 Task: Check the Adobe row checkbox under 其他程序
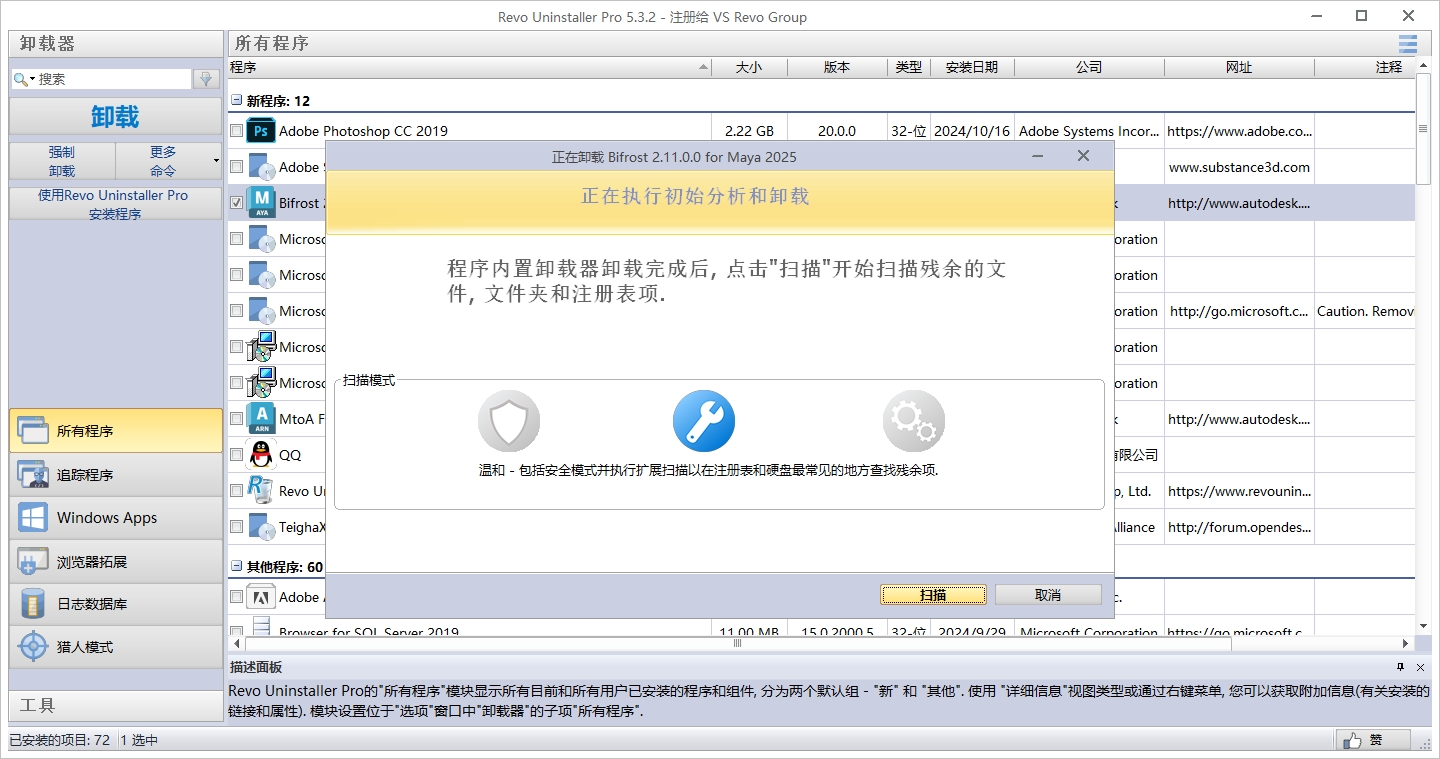[x=236, y=597]
